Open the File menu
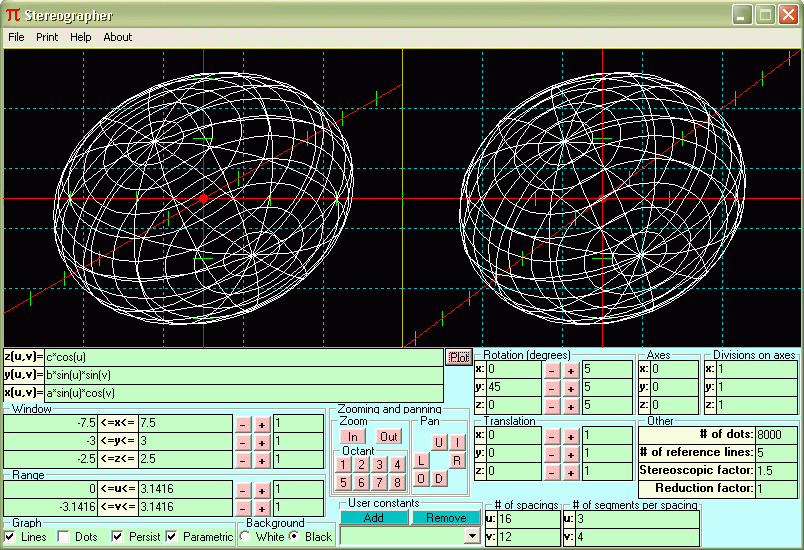 [x=16, y=37]
